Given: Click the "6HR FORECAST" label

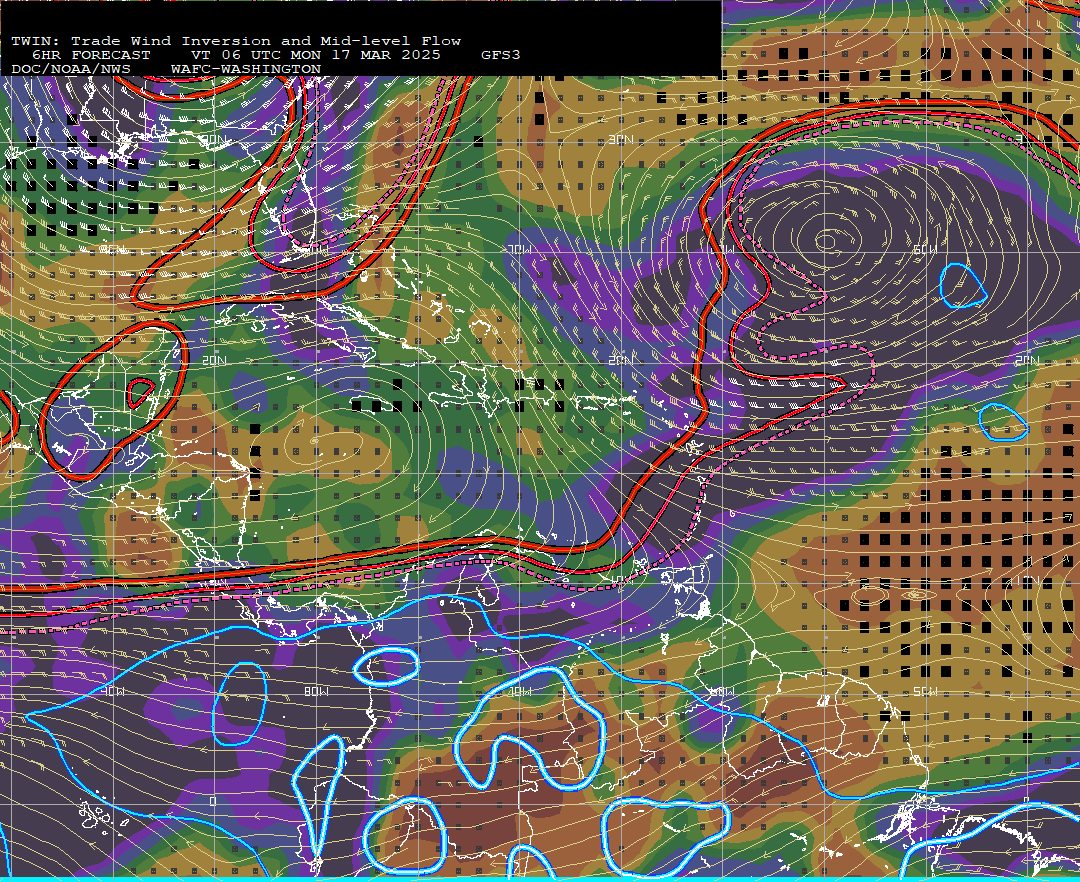Looking at the screenshot, I should point(91,55).
